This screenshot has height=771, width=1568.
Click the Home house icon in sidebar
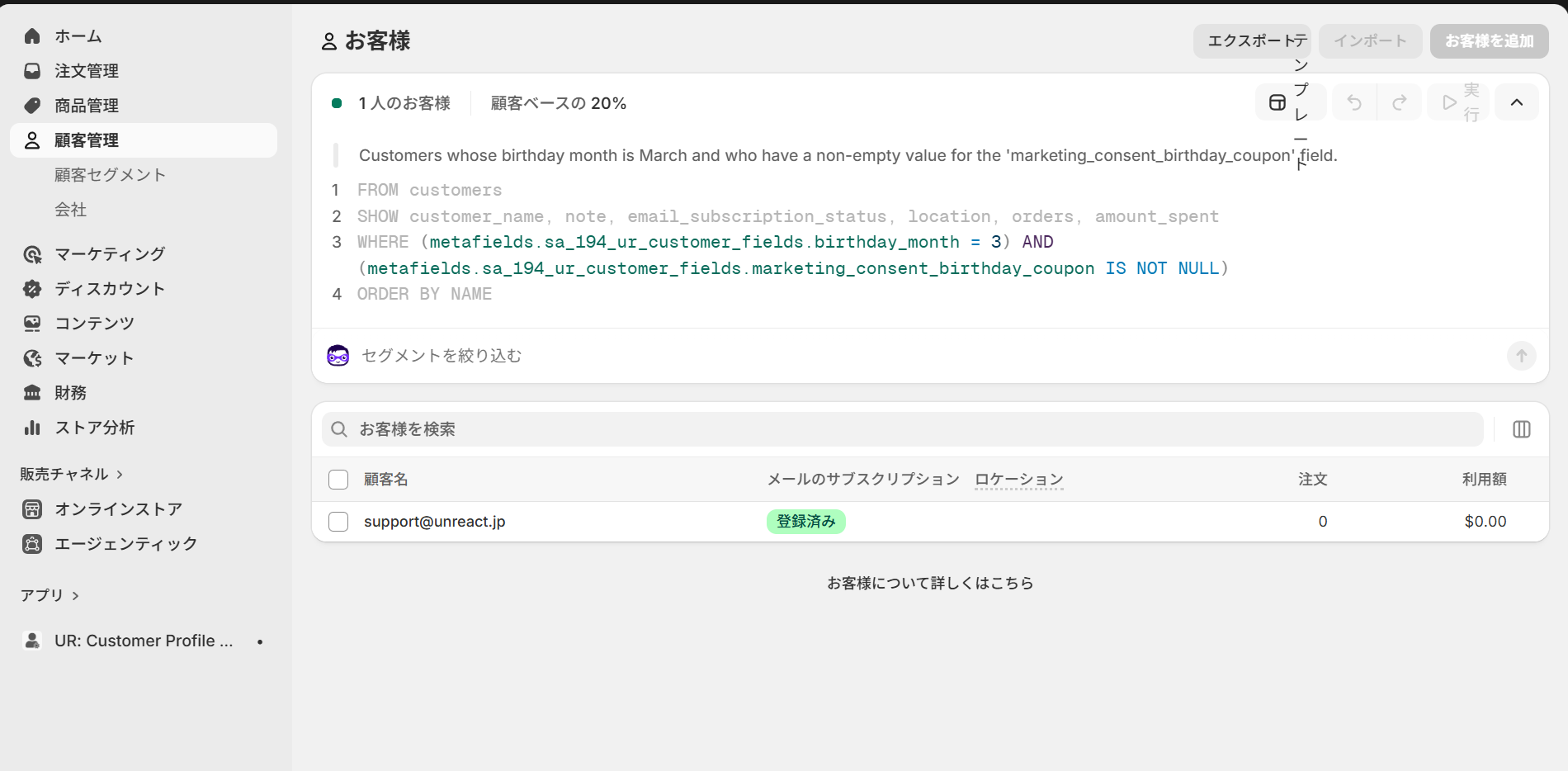[32, 36]
